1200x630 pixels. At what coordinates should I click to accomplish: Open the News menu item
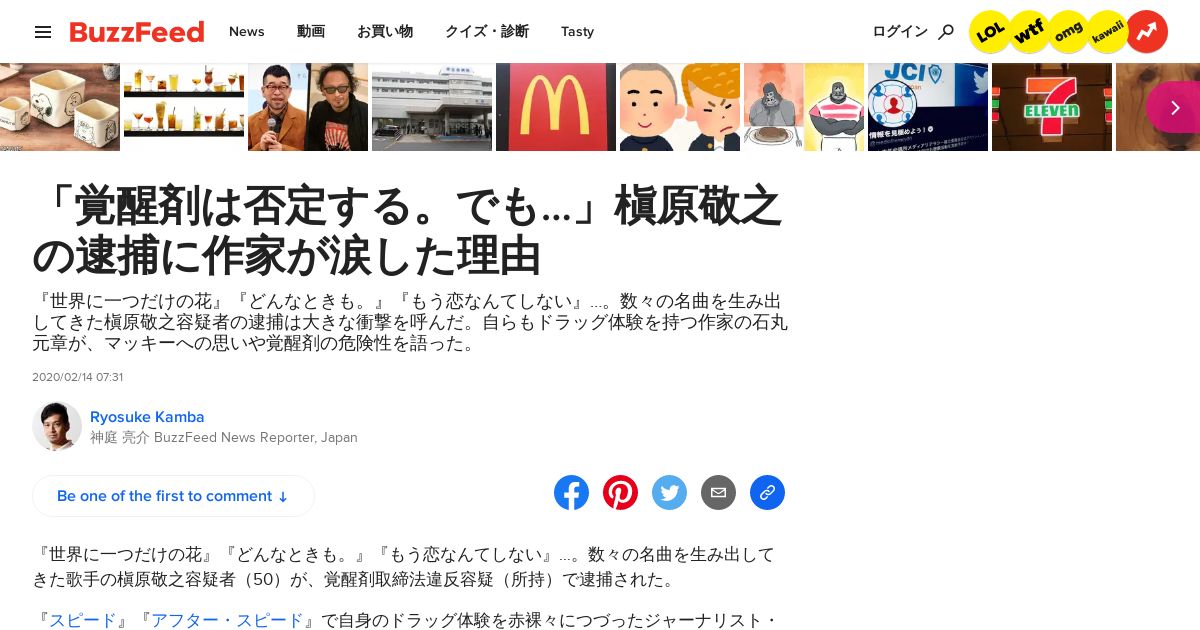coord(247,32)
